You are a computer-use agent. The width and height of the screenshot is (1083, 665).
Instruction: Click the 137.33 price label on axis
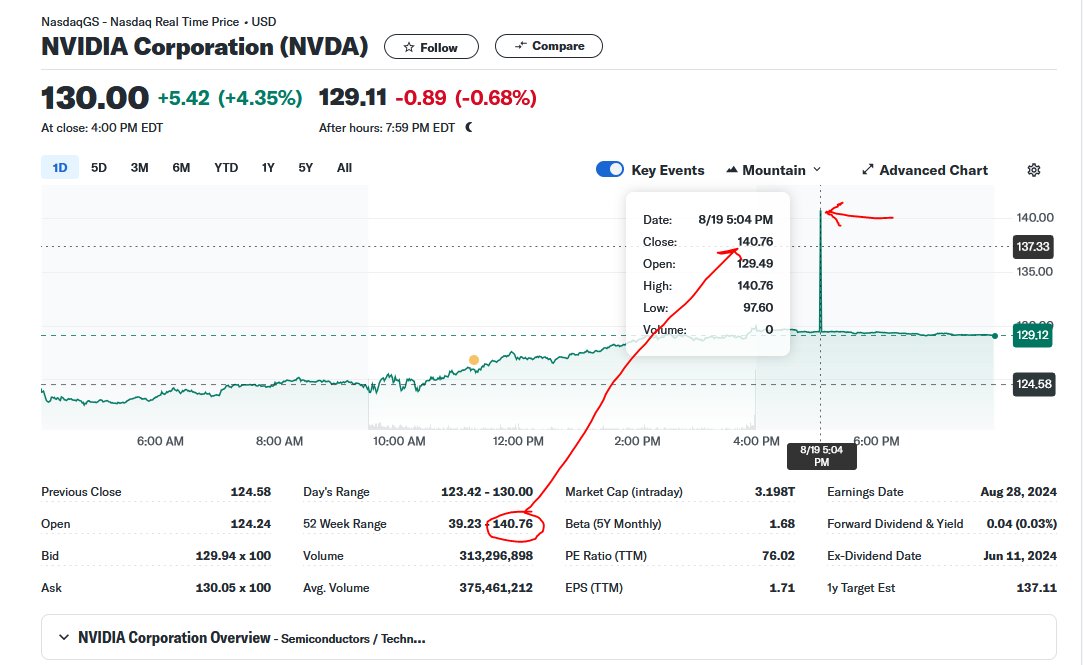[1033, 247]
